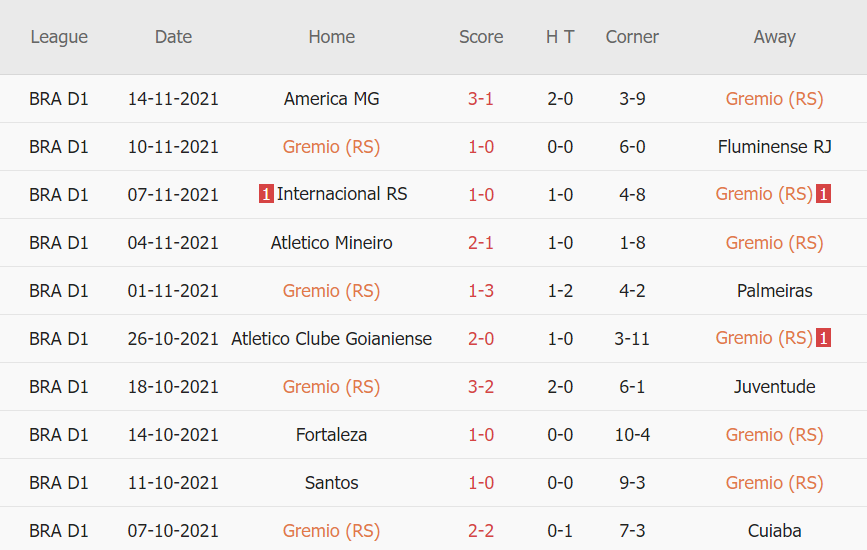Click home Gremio (RS) on 10-11-2021 row

pos(331,147)
